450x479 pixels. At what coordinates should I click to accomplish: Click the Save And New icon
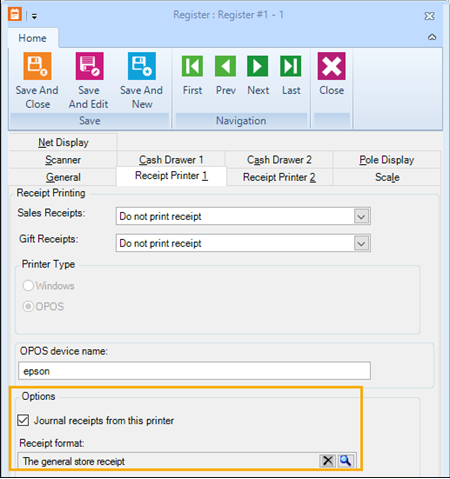(142, 66)
